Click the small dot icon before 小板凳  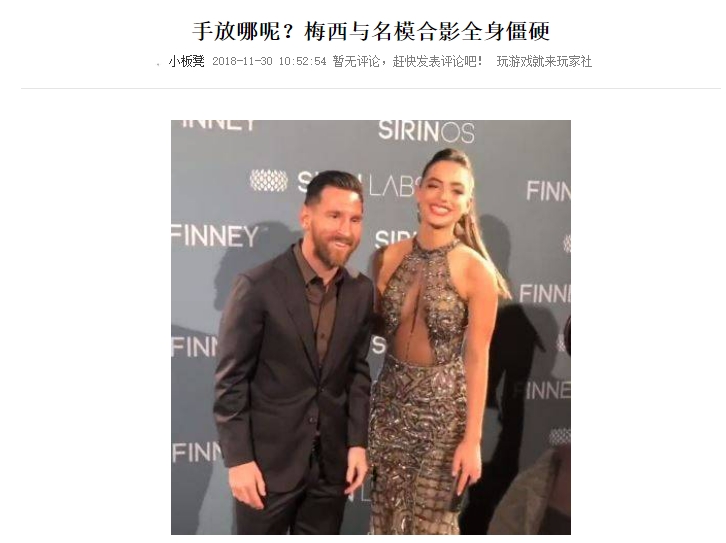point(159,65)
